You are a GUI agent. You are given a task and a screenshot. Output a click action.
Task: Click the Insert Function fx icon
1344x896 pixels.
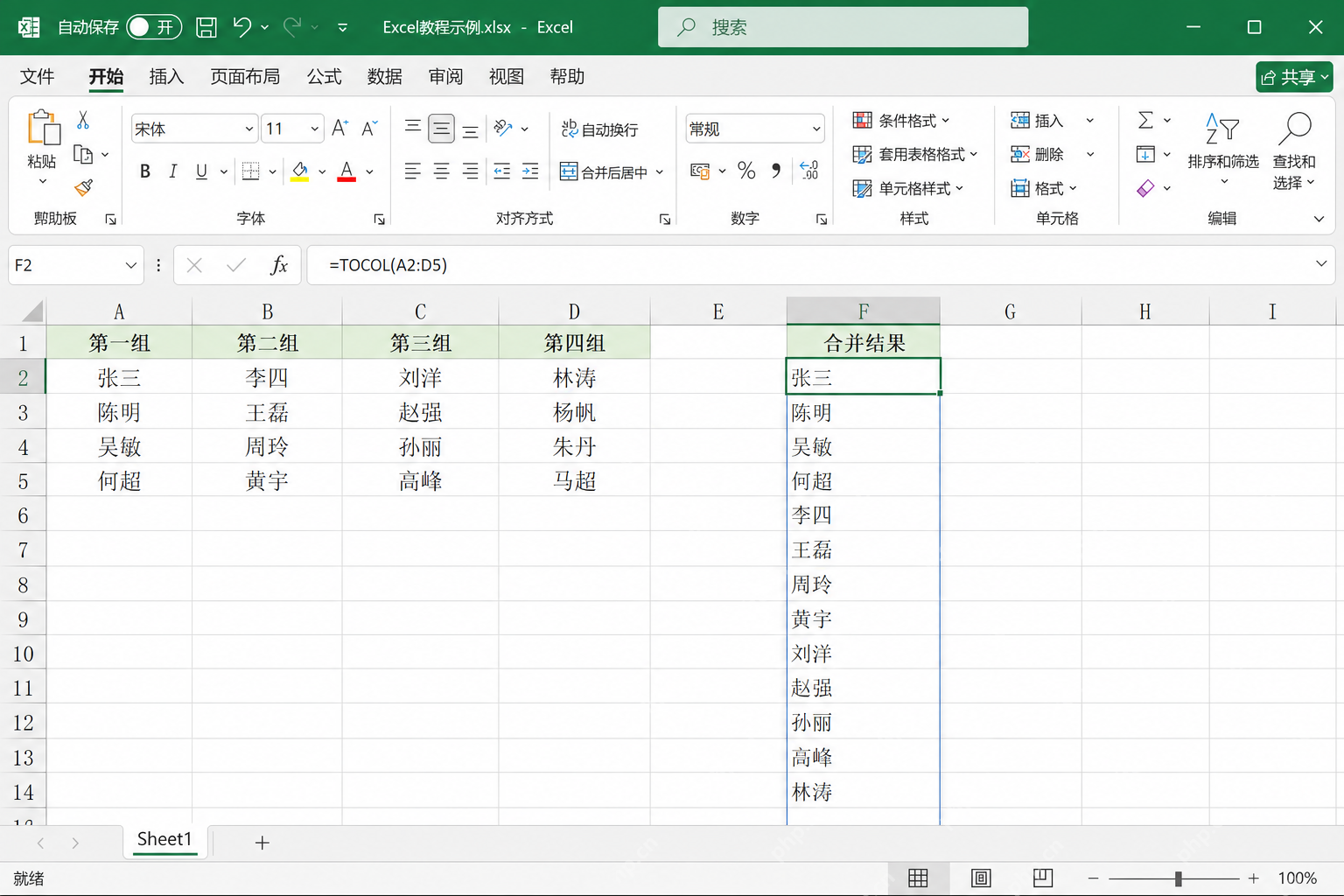[x=279, y=265]
